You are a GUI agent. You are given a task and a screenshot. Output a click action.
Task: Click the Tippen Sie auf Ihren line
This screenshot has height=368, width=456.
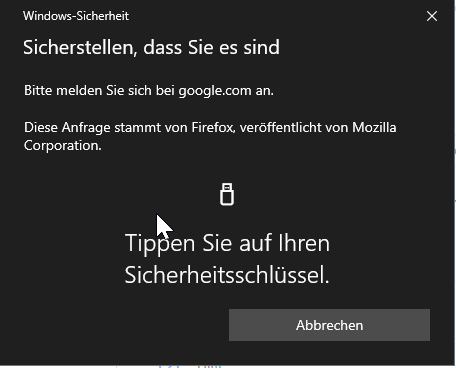[x=227, y=243]
